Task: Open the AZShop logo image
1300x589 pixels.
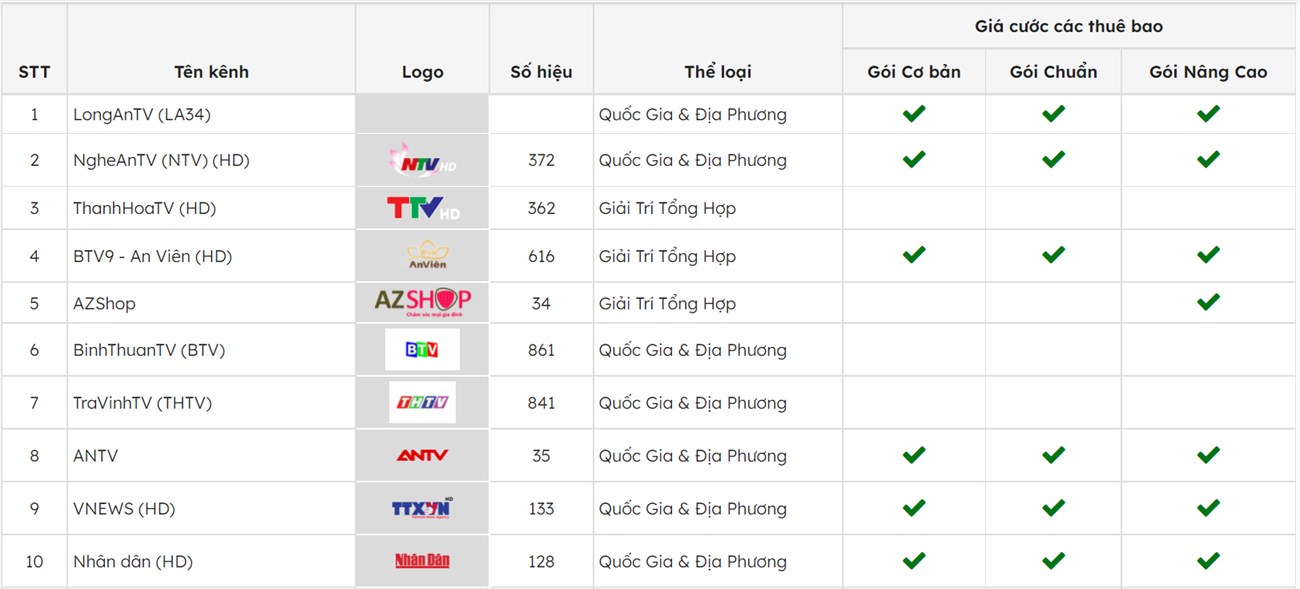Action: coord(422,302)
